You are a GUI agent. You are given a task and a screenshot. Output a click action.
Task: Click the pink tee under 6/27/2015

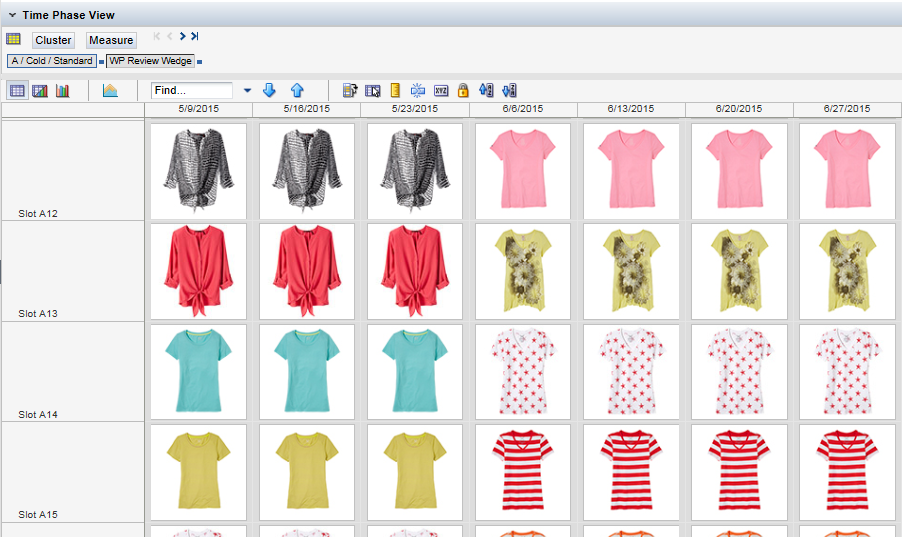click(x=847, y=171)
